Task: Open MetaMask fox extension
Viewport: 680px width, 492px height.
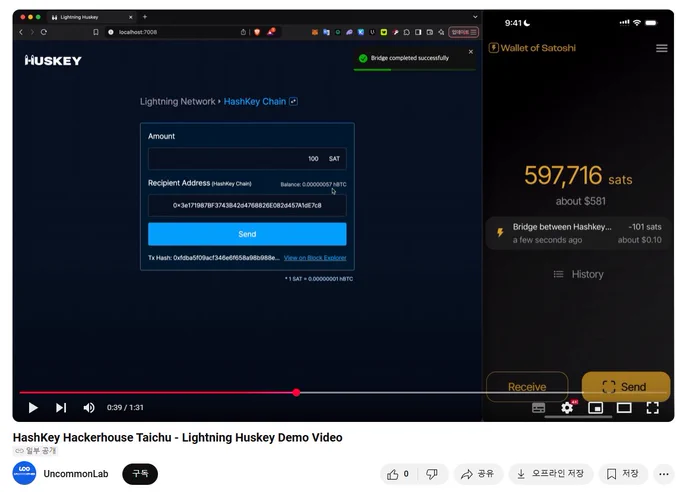Action: coord(315,32)
